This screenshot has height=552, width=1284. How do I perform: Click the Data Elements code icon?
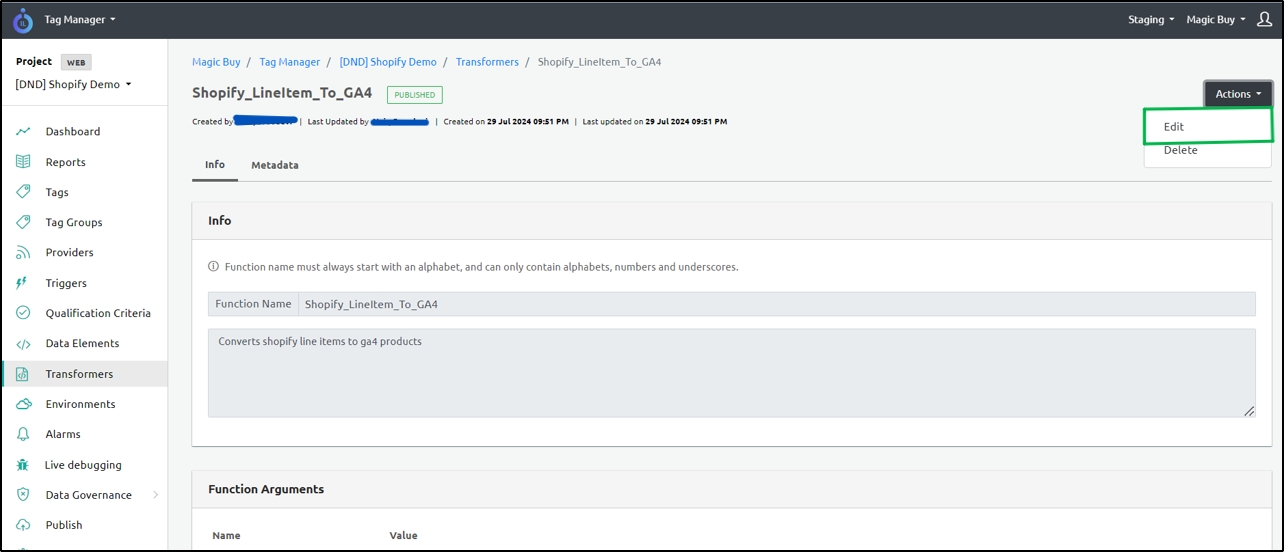23,343
